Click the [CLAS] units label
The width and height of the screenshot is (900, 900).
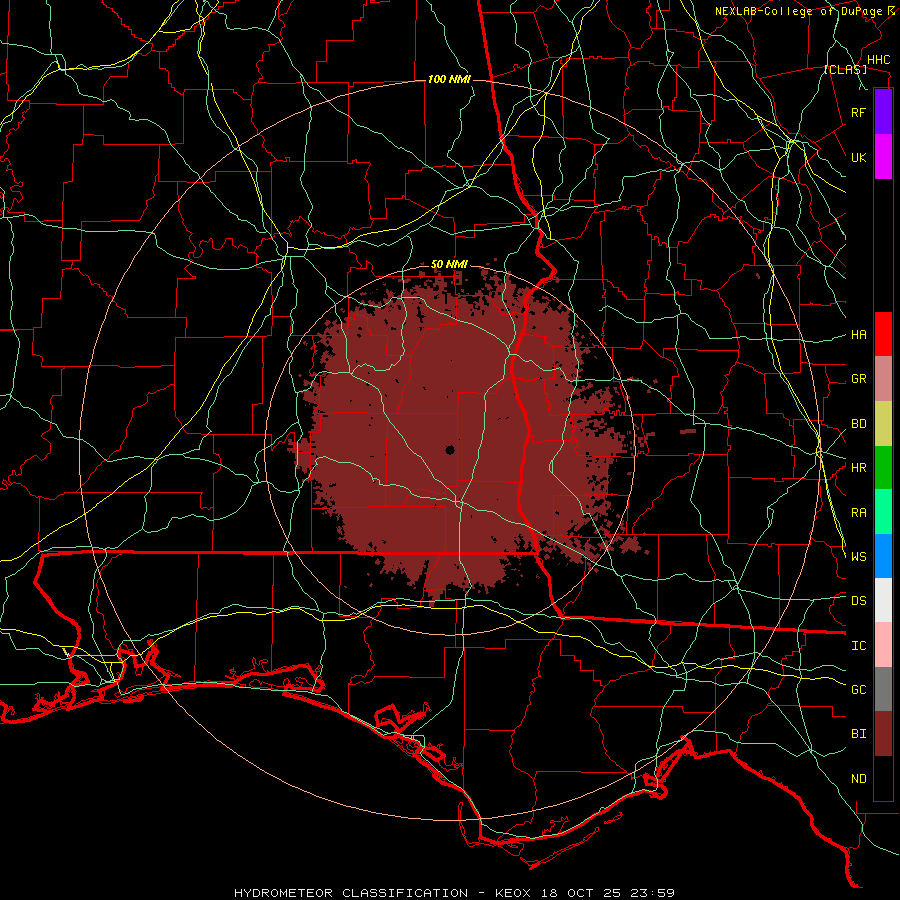pyautogui.click(x=845, y=70)
